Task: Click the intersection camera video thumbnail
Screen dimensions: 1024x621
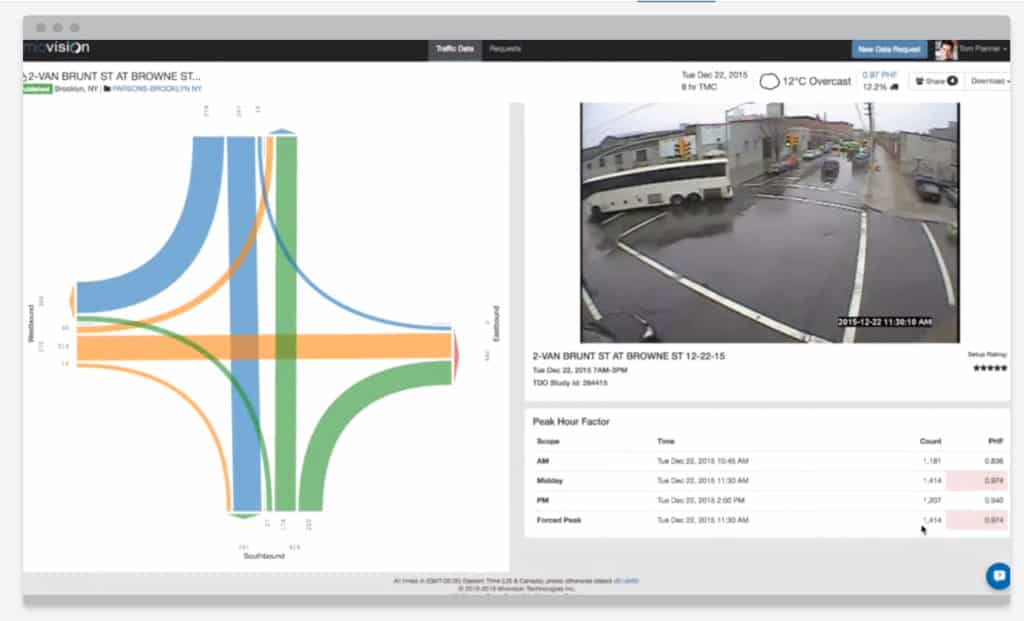Action: click(x=769, y=222)
